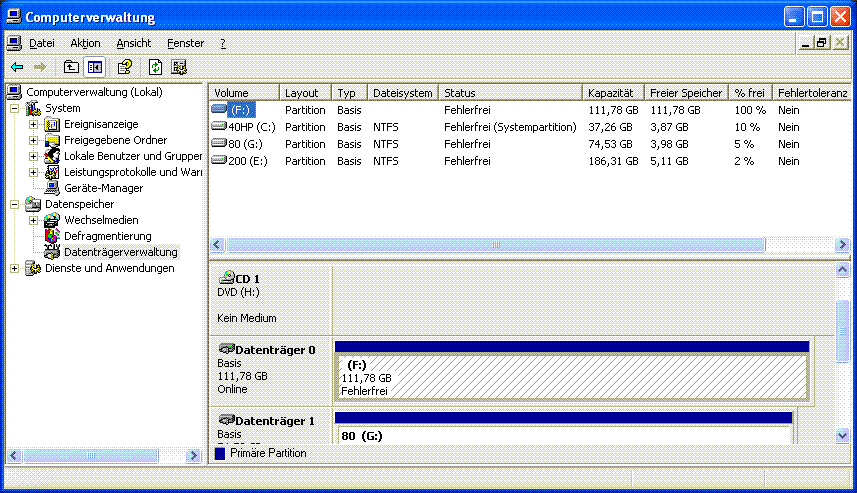Viewport: 857px width, 493px height.
Task: Collapse the Datenspeicher node
Action: 15,204
